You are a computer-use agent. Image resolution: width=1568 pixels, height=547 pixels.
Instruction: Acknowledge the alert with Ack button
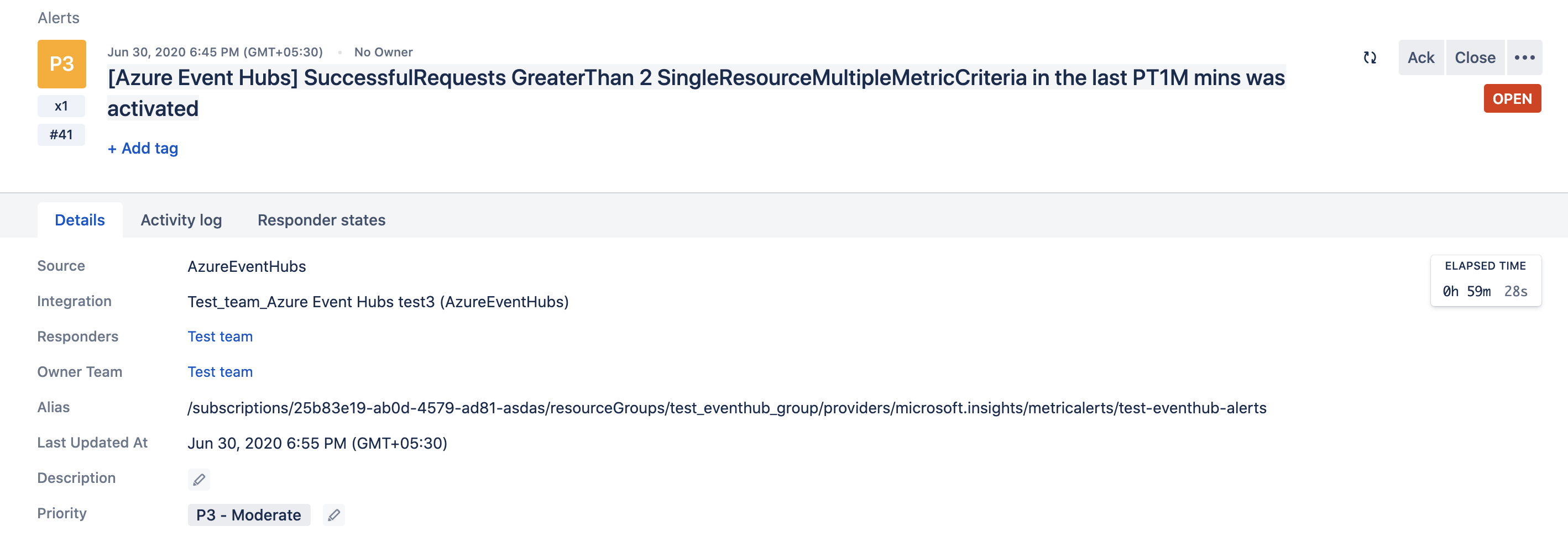click(x=1421, y=58)
